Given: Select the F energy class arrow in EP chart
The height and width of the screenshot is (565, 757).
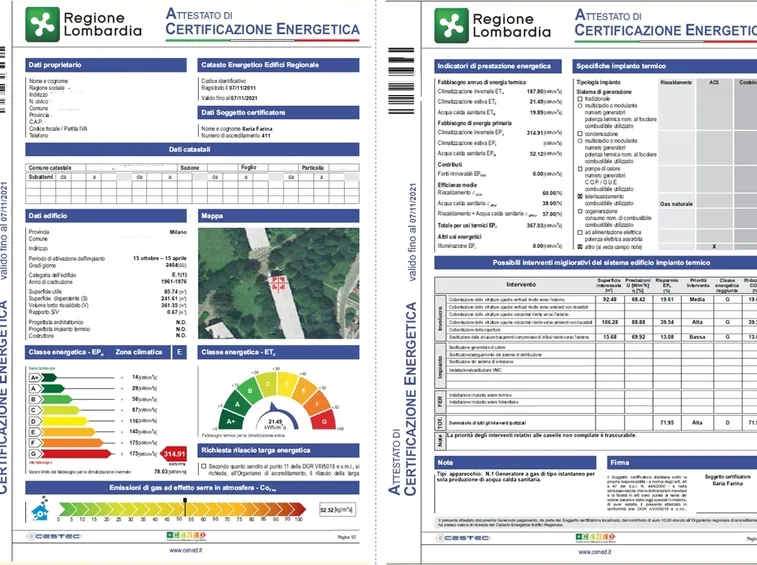Looking at the screenshot, I should (x=71, y=443).
